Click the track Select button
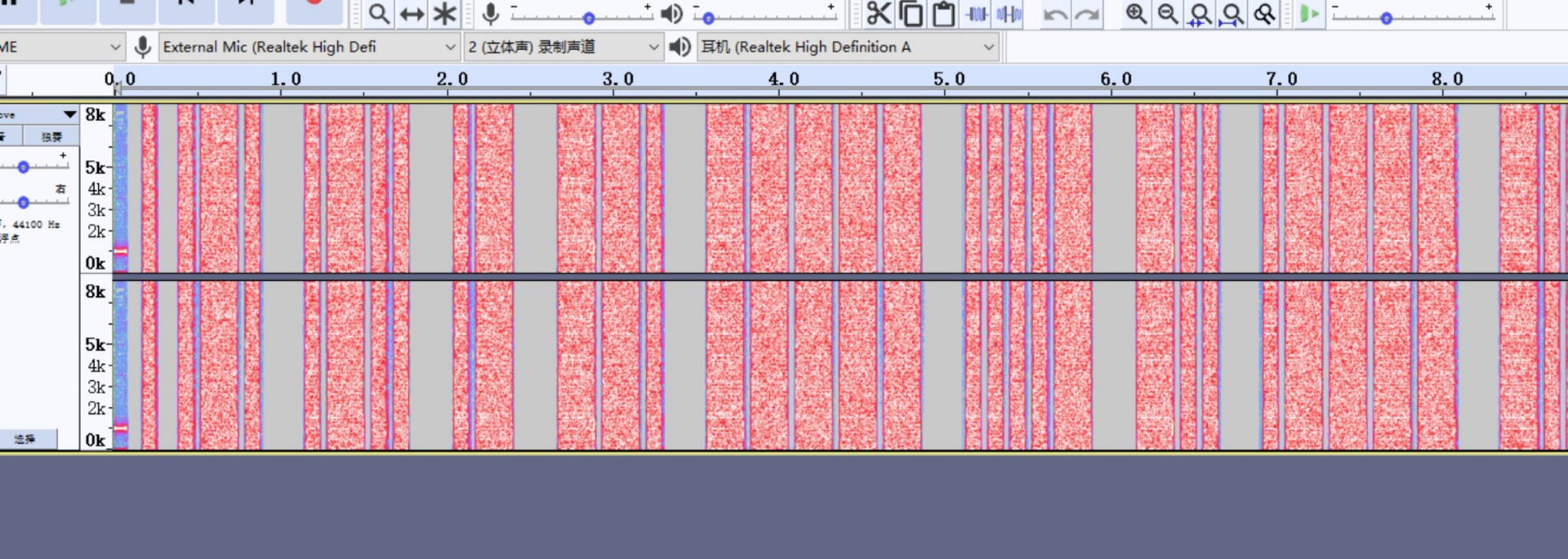This screenshot has width=1568, height=559. [x=26, y=439]
